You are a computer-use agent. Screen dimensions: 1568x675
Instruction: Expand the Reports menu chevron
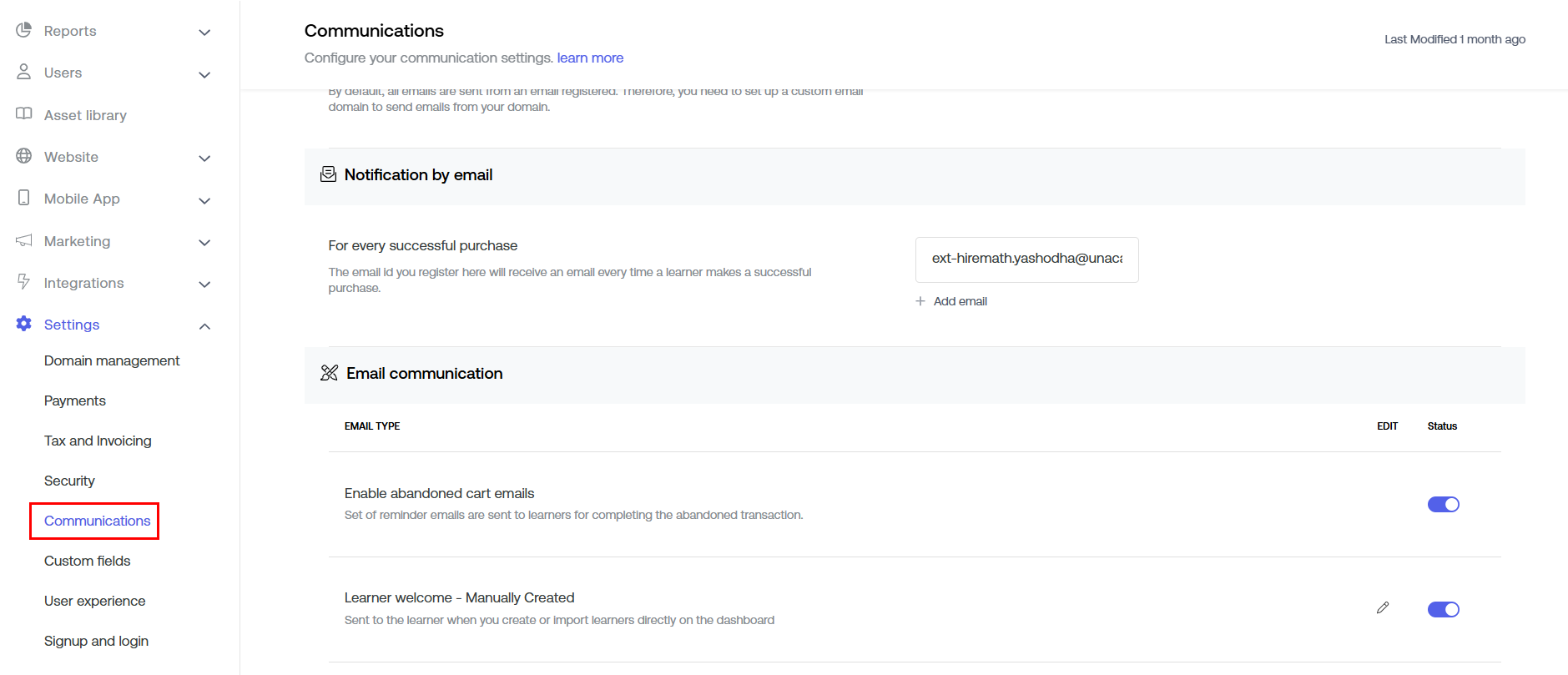click(x=204, y=33)
